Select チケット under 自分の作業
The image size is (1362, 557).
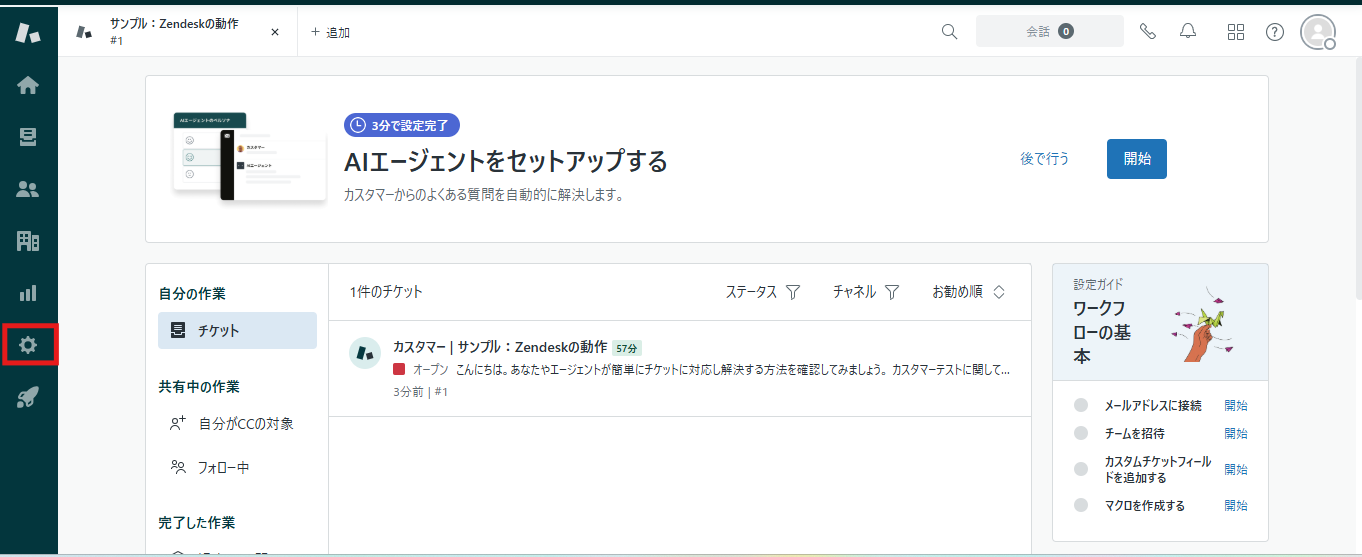(237, 330)
